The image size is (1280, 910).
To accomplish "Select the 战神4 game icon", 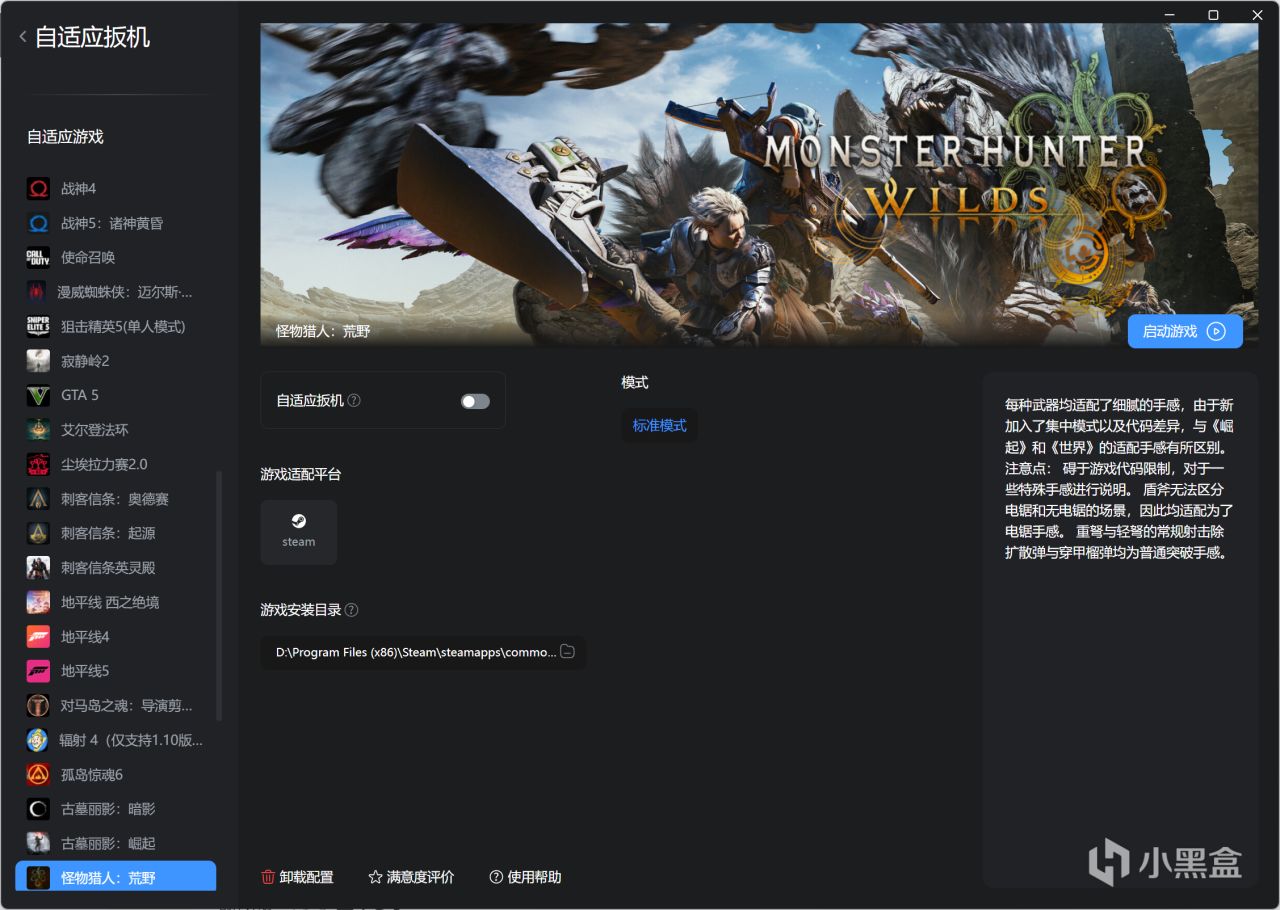I will tap(38, 189).
